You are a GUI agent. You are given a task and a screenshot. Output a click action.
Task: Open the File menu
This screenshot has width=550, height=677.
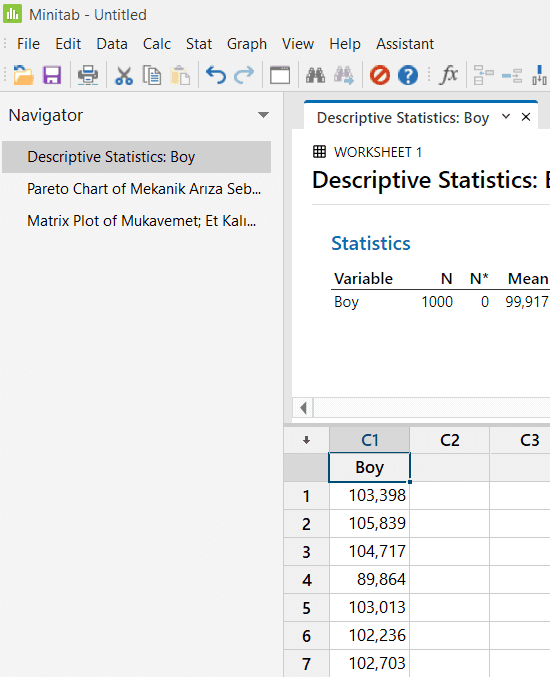(x=28, y=44)
